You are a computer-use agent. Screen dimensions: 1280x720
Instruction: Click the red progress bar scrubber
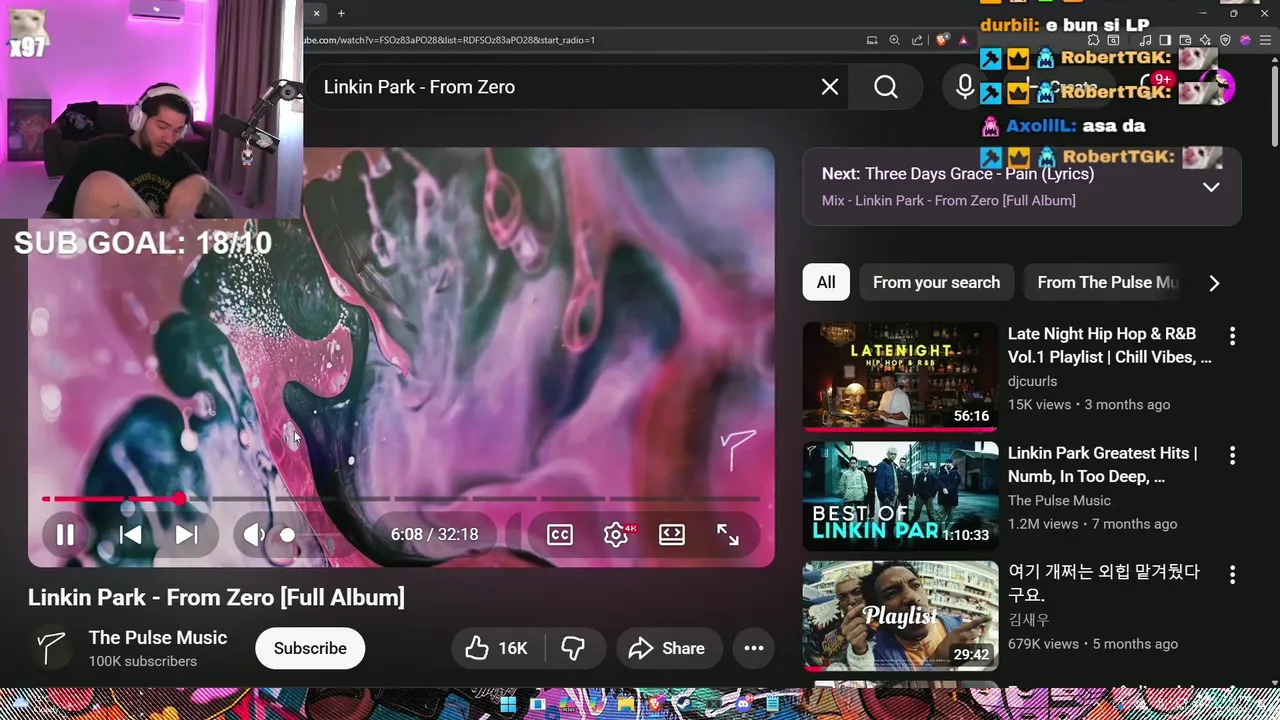[179, 498]
